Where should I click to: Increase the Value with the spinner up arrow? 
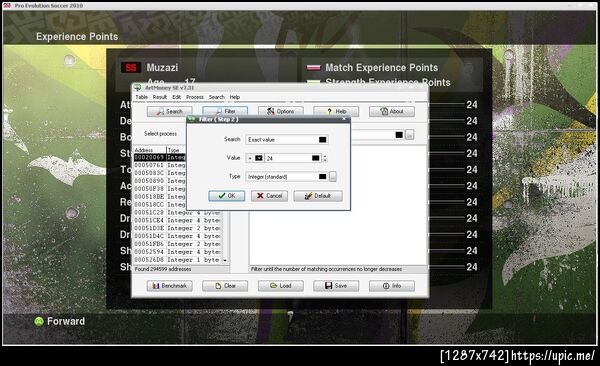point(325,156)
